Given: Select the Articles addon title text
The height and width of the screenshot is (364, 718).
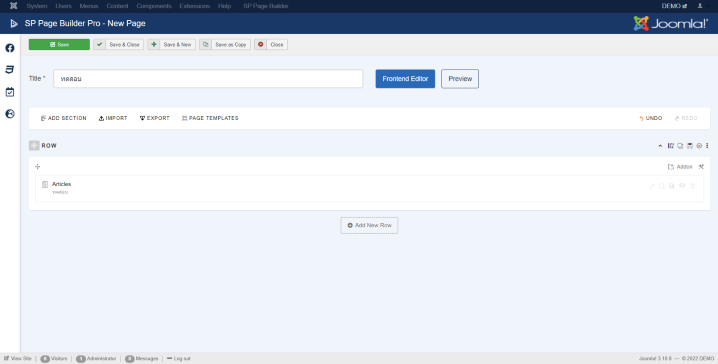Looking at the screenshot, I should (61, 184).
